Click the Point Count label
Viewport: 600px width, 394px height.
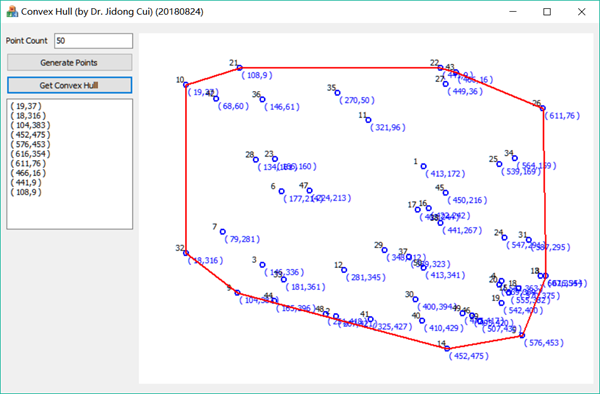26,41
